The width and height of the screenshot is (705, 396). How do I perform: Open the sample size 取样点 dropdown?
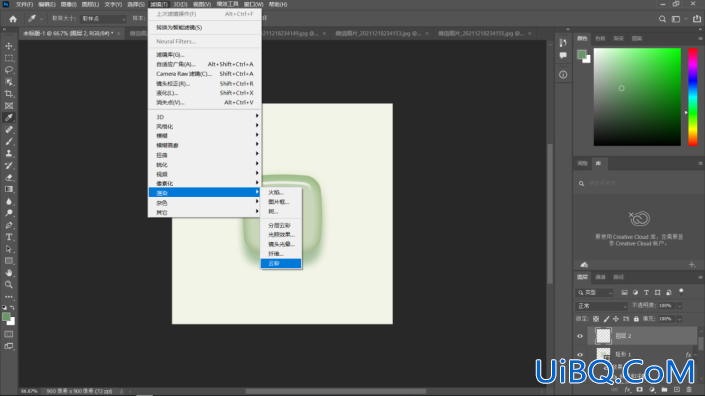click(x=103, y=19)
